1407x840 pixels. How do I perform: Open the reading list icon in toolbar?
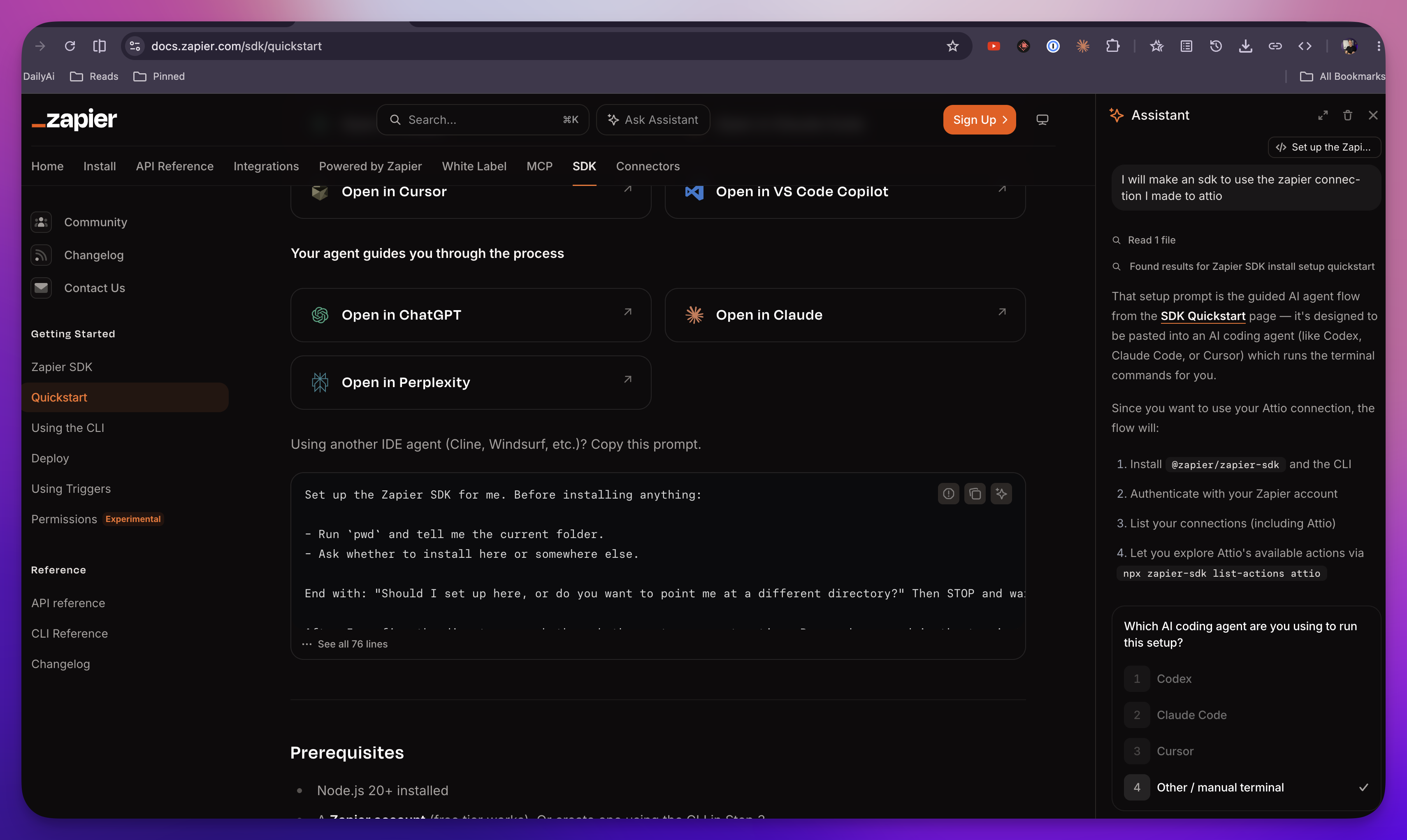coord(1186,46)
